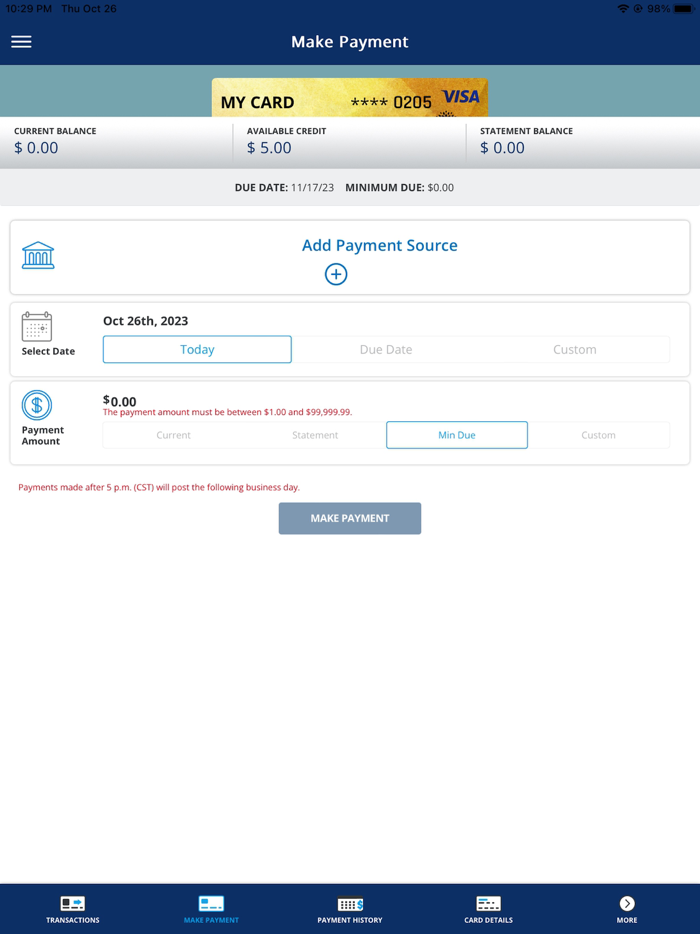Click the Select Date label
Image resolution: width=700 pixels, height=934 pixels.
48,351
